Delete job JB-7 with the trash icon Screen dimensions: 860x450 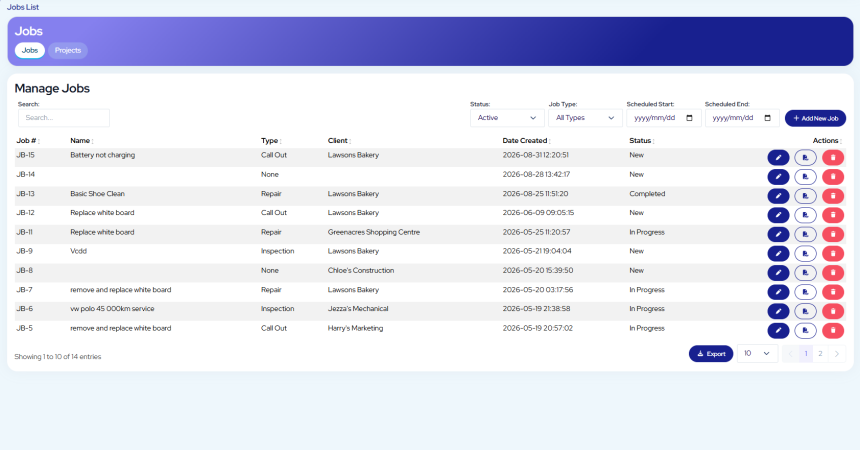pos(833,292)
